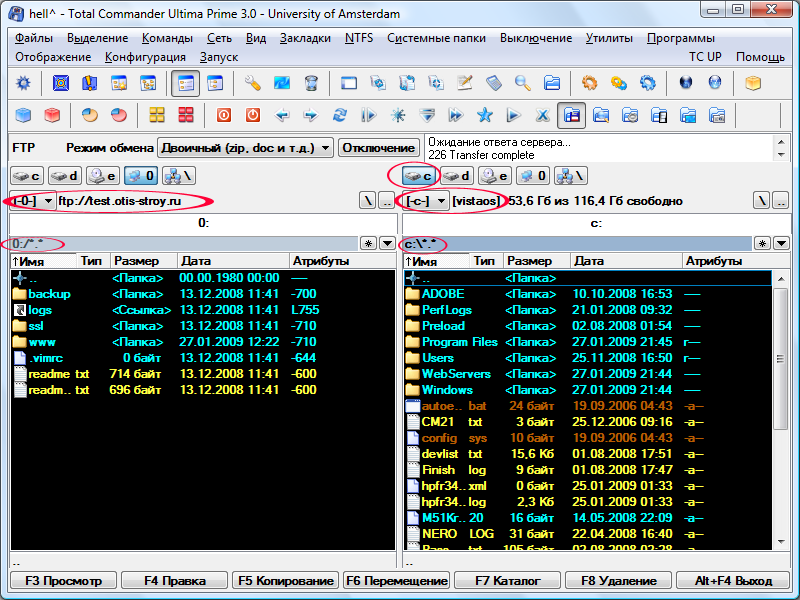Open the left panel [-0-] drive dropdown
The image size is (800, 600).
tap(33, 201)
